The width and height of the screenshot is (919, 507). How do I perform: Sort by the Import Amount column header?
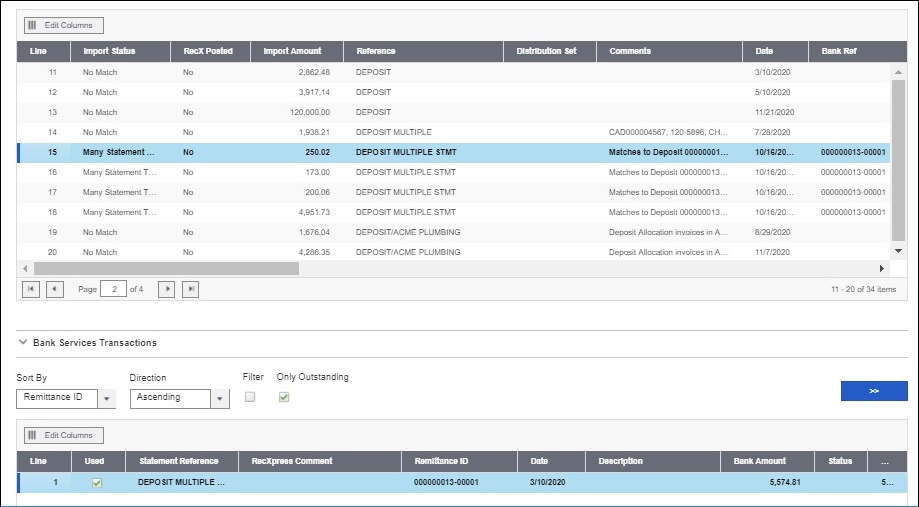[x=292, y=51]
